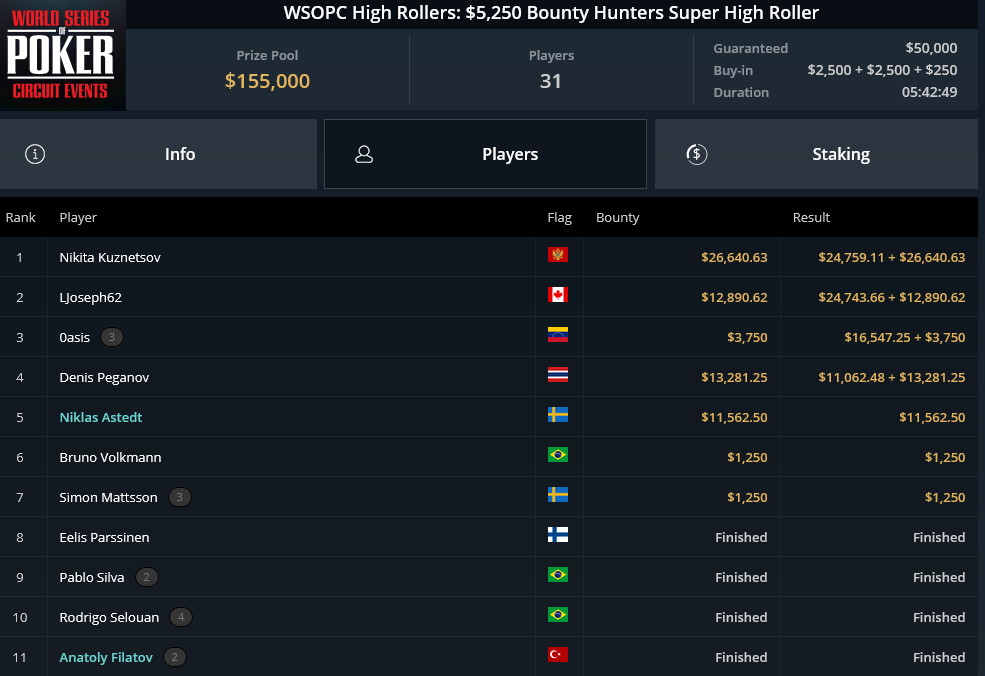Select the Denis Peganov player row
This screenshot has width=985, height=676.
click(489, 377)
